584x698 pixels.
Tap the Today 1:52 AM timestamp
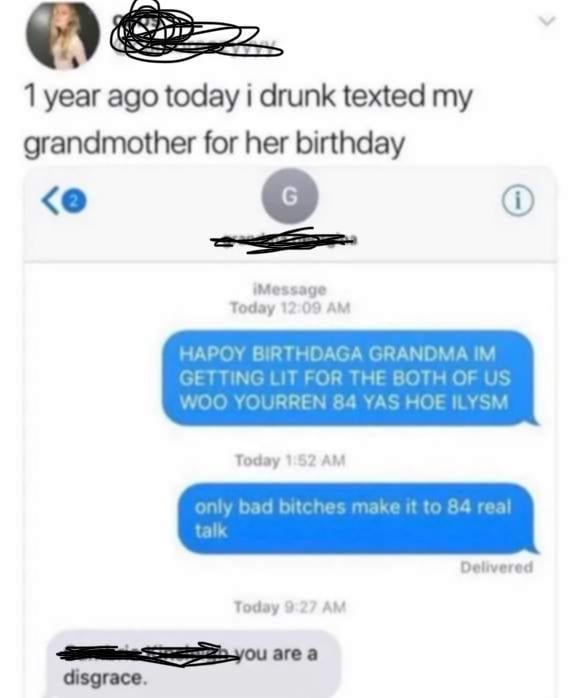tap(290, 460)
